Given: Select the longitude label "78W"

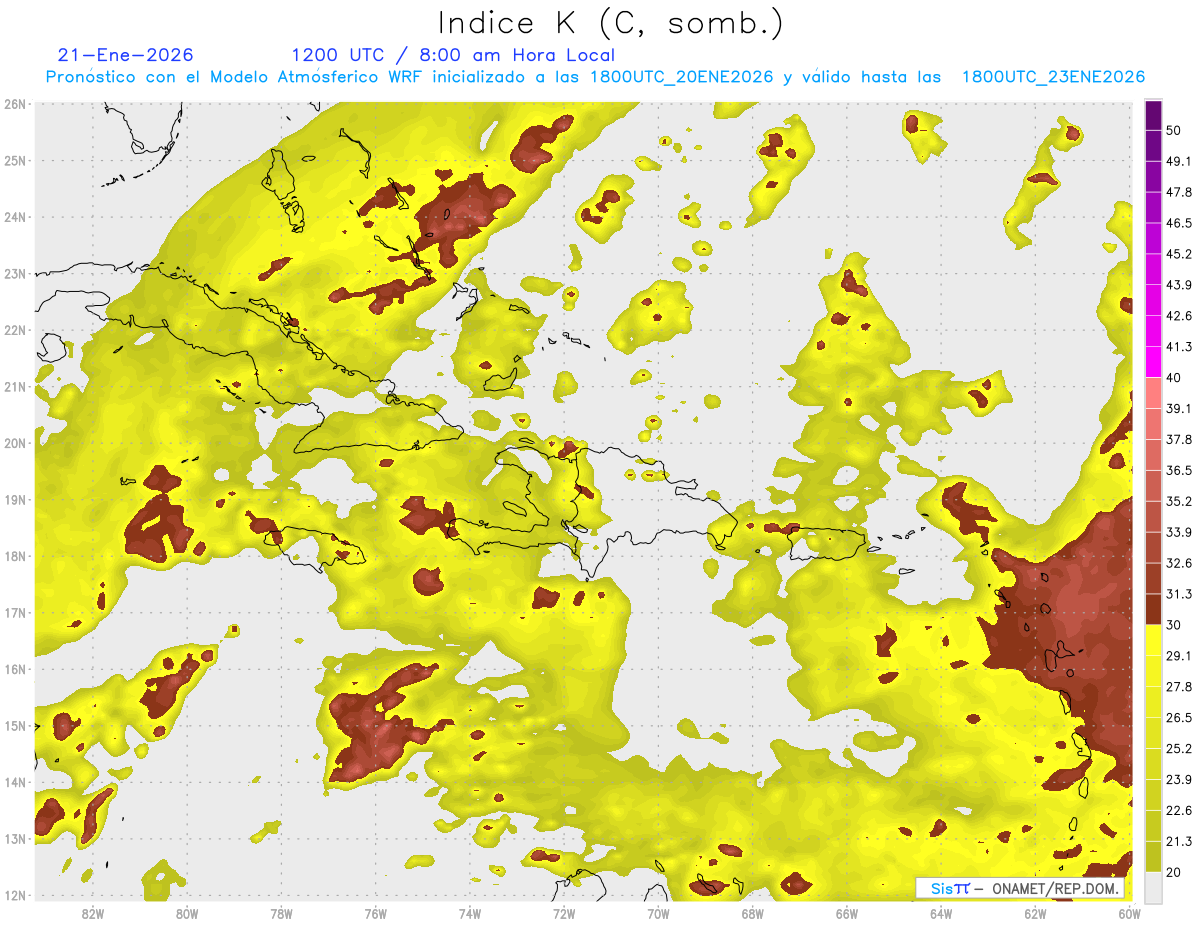Looking at the screenshot, I should (x=281, y=913).
